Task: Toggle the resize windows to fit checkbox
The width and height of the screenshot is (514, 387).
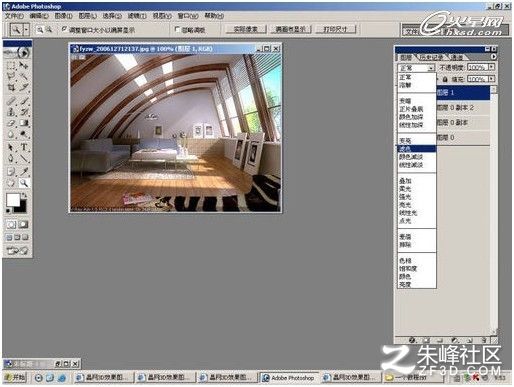Action: (x=64, y=29)
